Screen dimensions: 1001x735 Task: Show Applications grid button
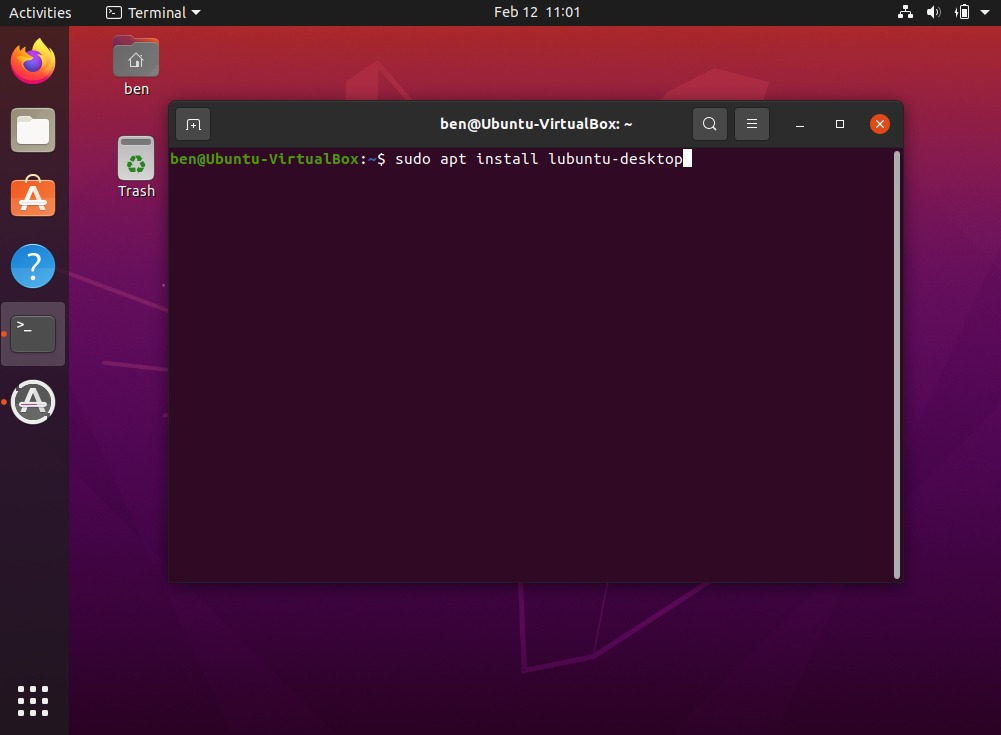click(33, 700)
